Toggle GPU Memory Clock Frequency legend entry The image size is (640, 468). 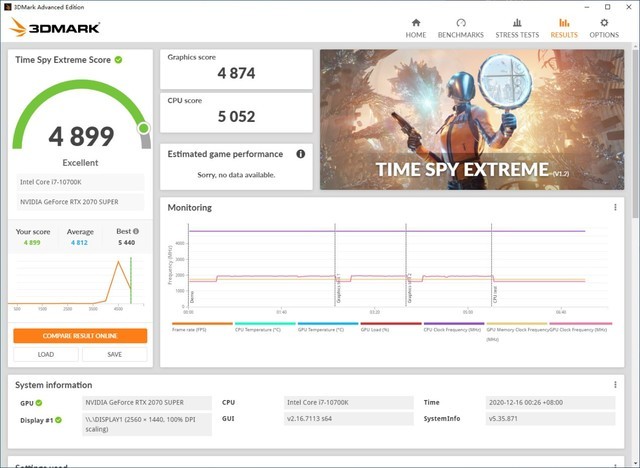[517, 330]
